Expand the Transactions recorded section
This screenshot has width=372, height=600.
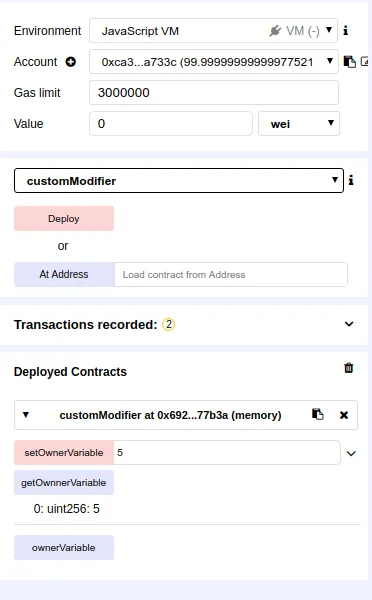(x=349, y=324)
